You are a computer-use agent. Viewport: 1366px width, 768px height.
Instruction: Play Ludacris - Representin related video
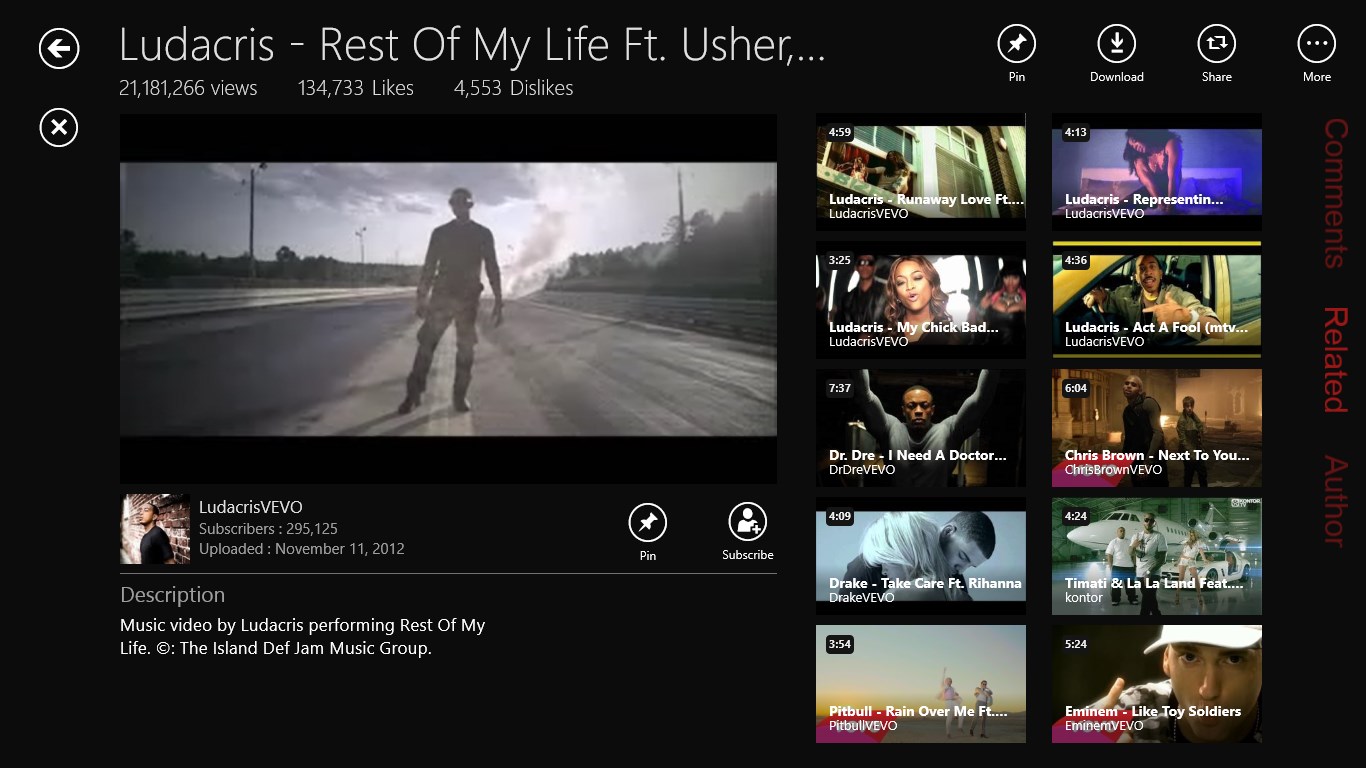1157,172
